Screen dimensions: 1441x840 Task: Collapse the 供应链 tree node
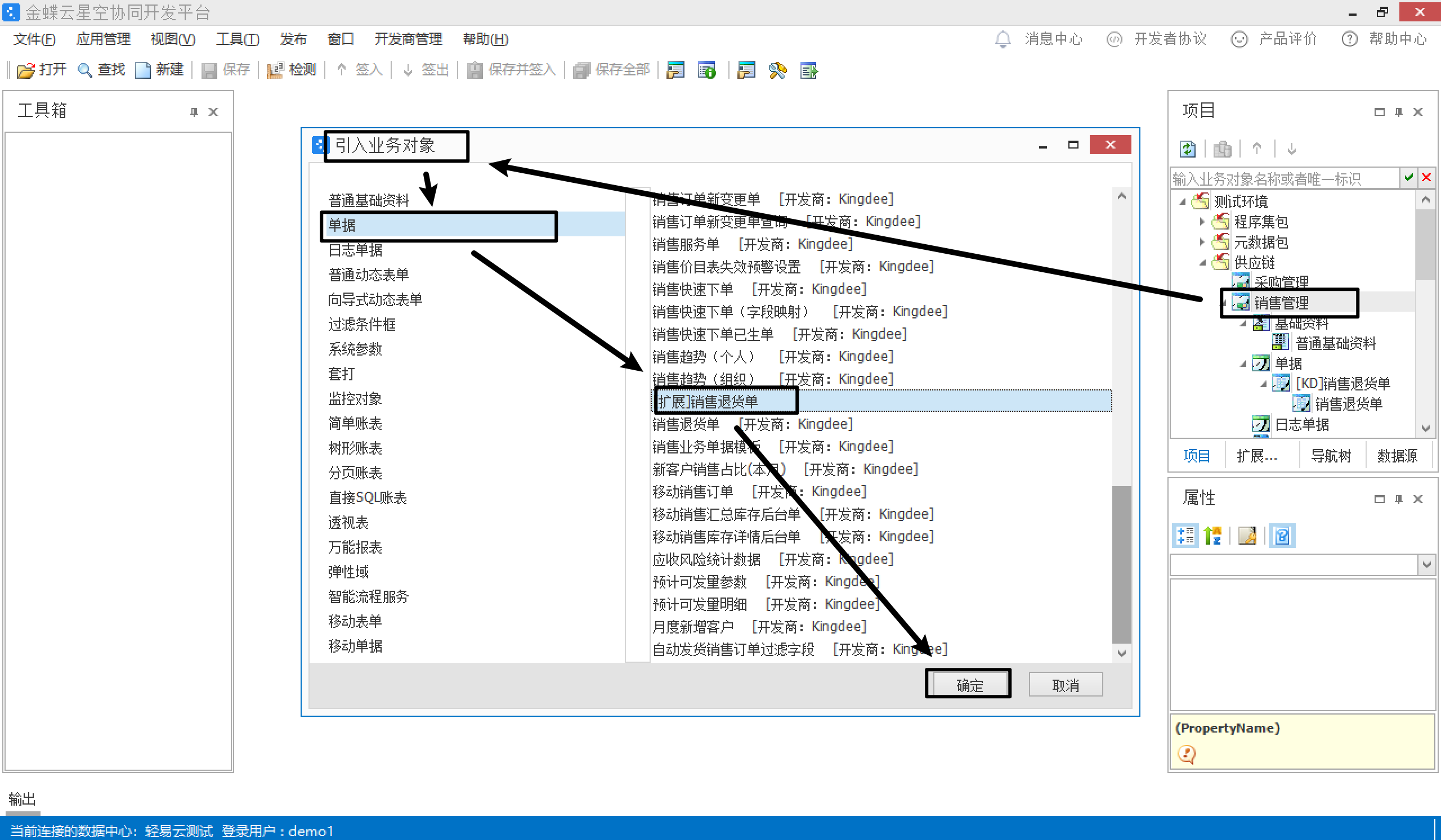(1202, 263)
